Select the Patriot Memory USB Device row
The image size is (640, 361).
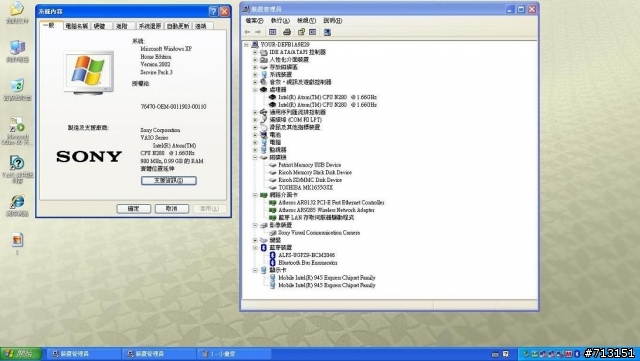coord(309,165)
